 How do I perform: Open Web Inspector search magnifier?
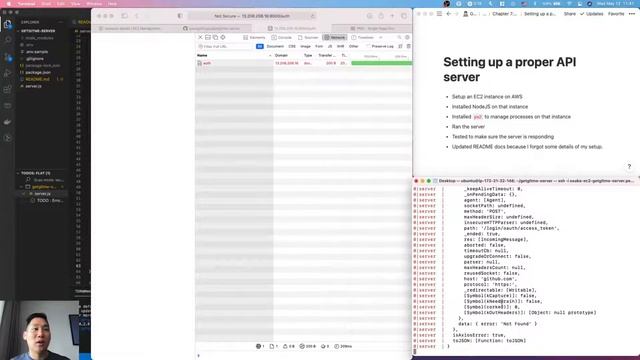(399, 37)
